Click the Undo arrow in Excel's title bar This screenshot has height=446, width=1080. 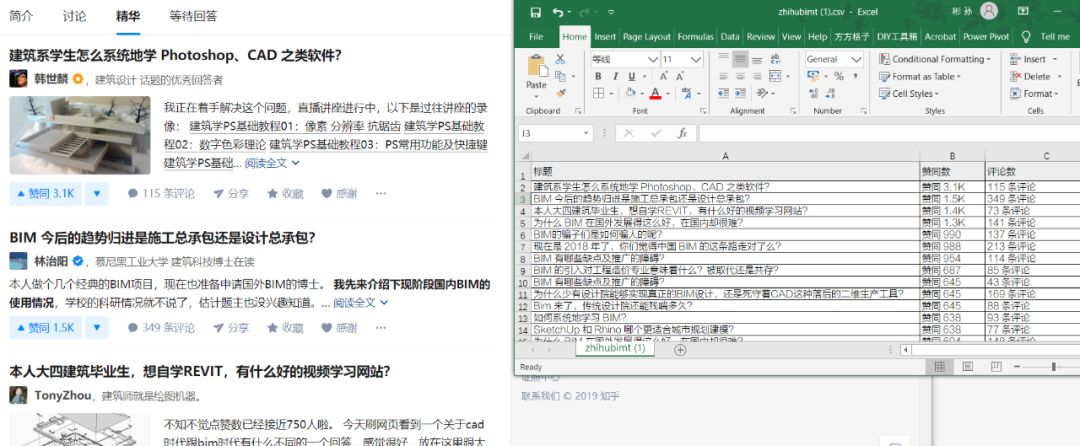[x=557, y=12]
